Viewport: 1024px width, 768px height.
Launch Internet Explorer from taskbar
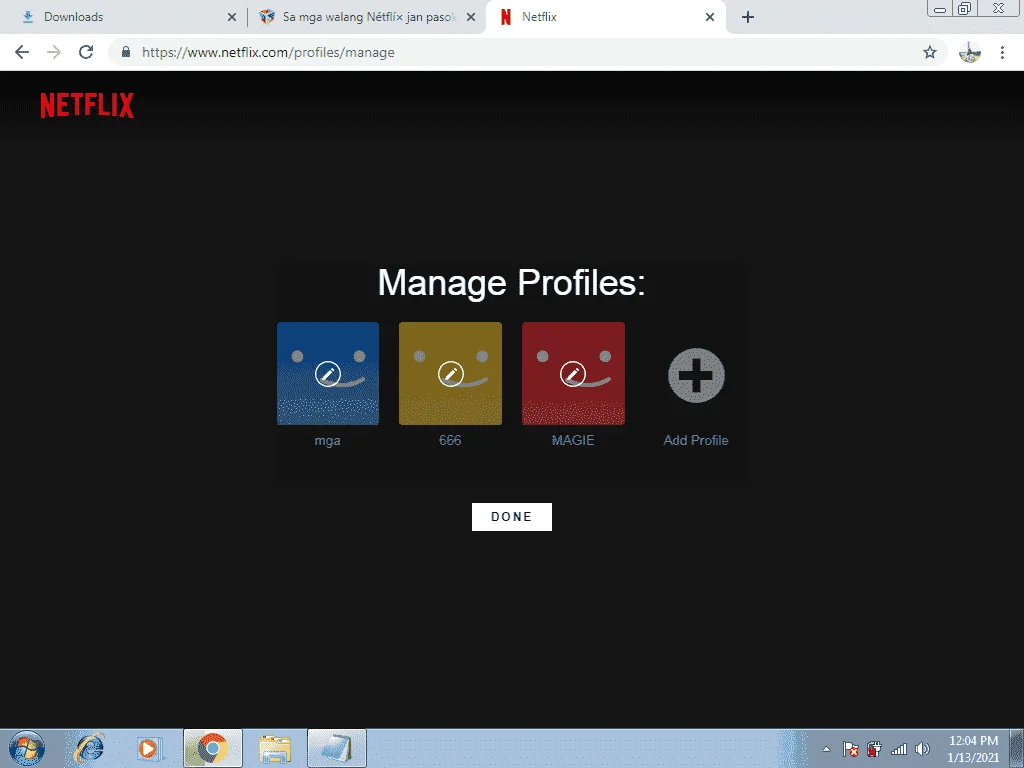point(89,748)
